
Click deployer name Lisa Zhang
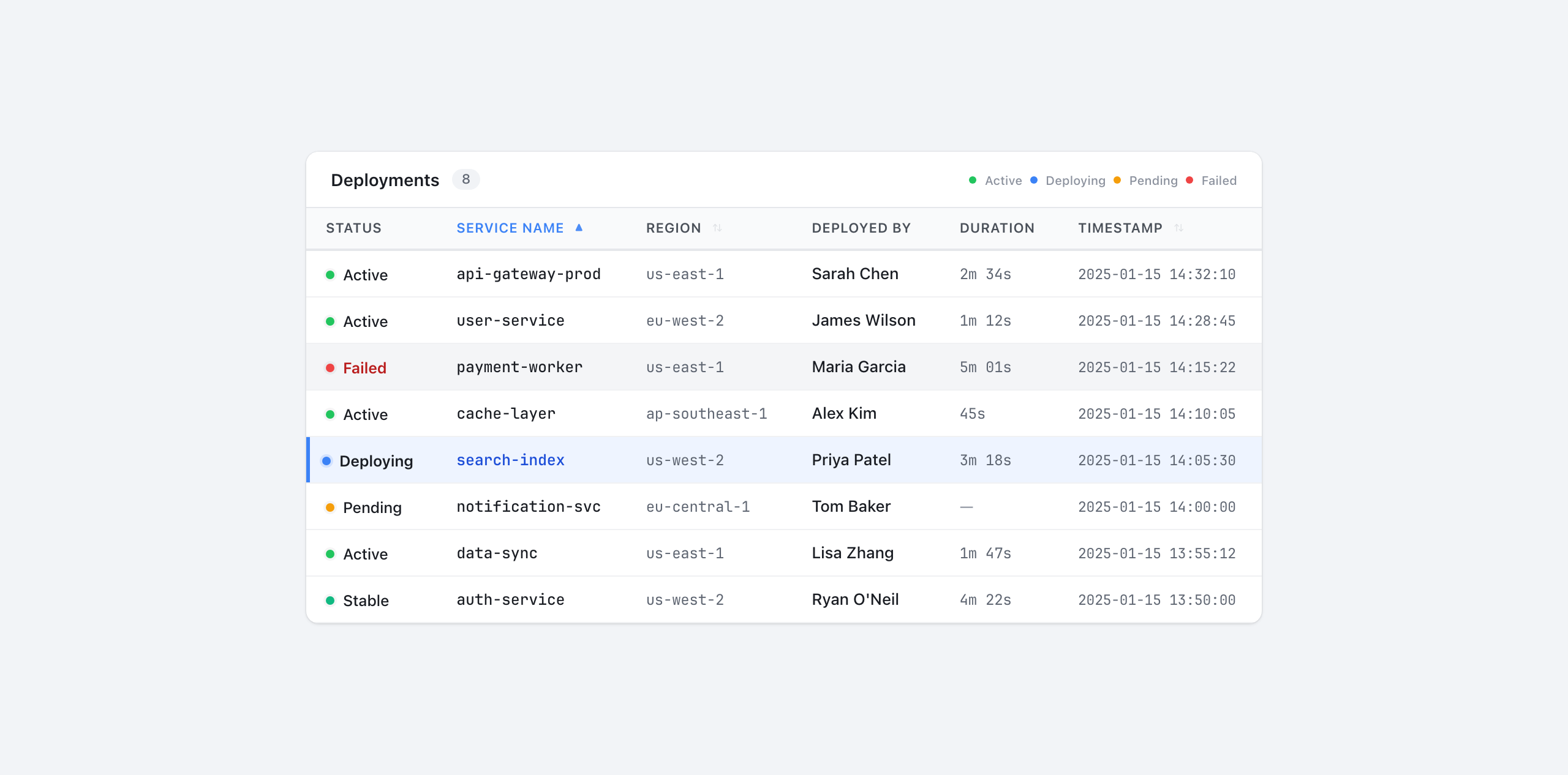pyautogui.click(x=853, y=553)
